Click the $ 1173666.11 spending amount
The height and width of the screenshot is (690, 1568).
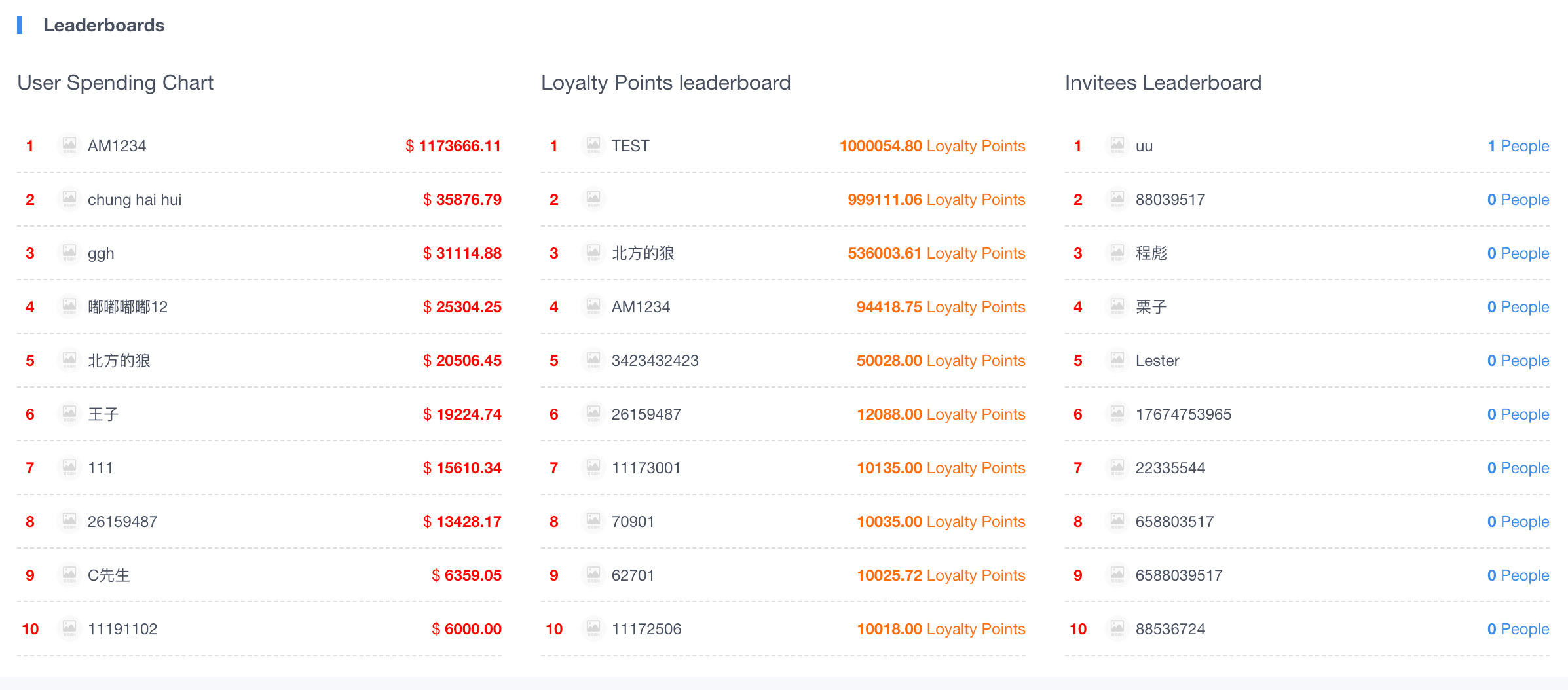(453, 146)
